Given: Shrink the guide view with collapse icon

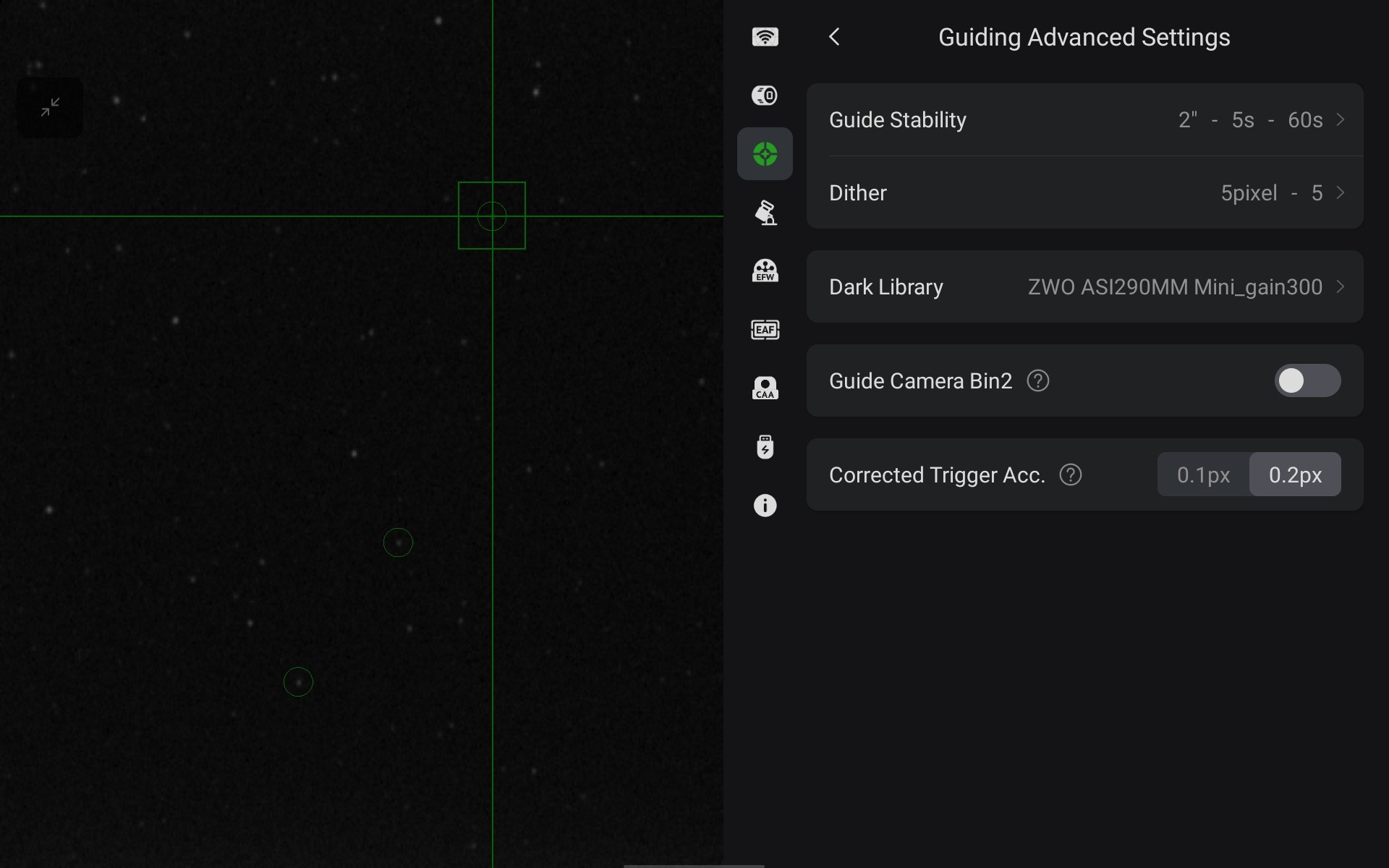Looking at the screenshot, I should point(50,107).
